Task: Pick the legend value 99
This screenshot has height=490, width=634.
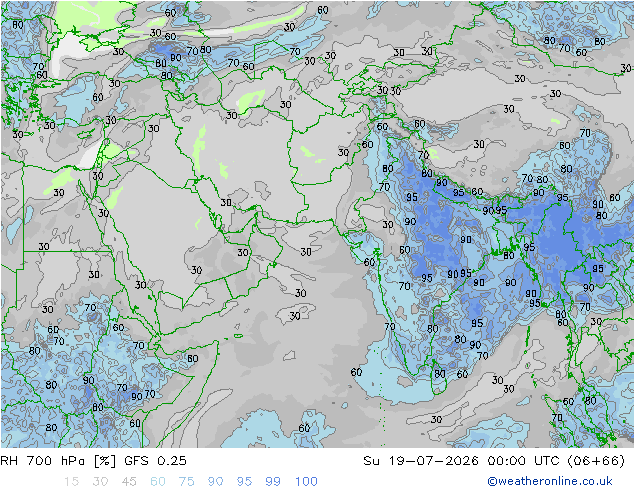Action: [273, 482]
